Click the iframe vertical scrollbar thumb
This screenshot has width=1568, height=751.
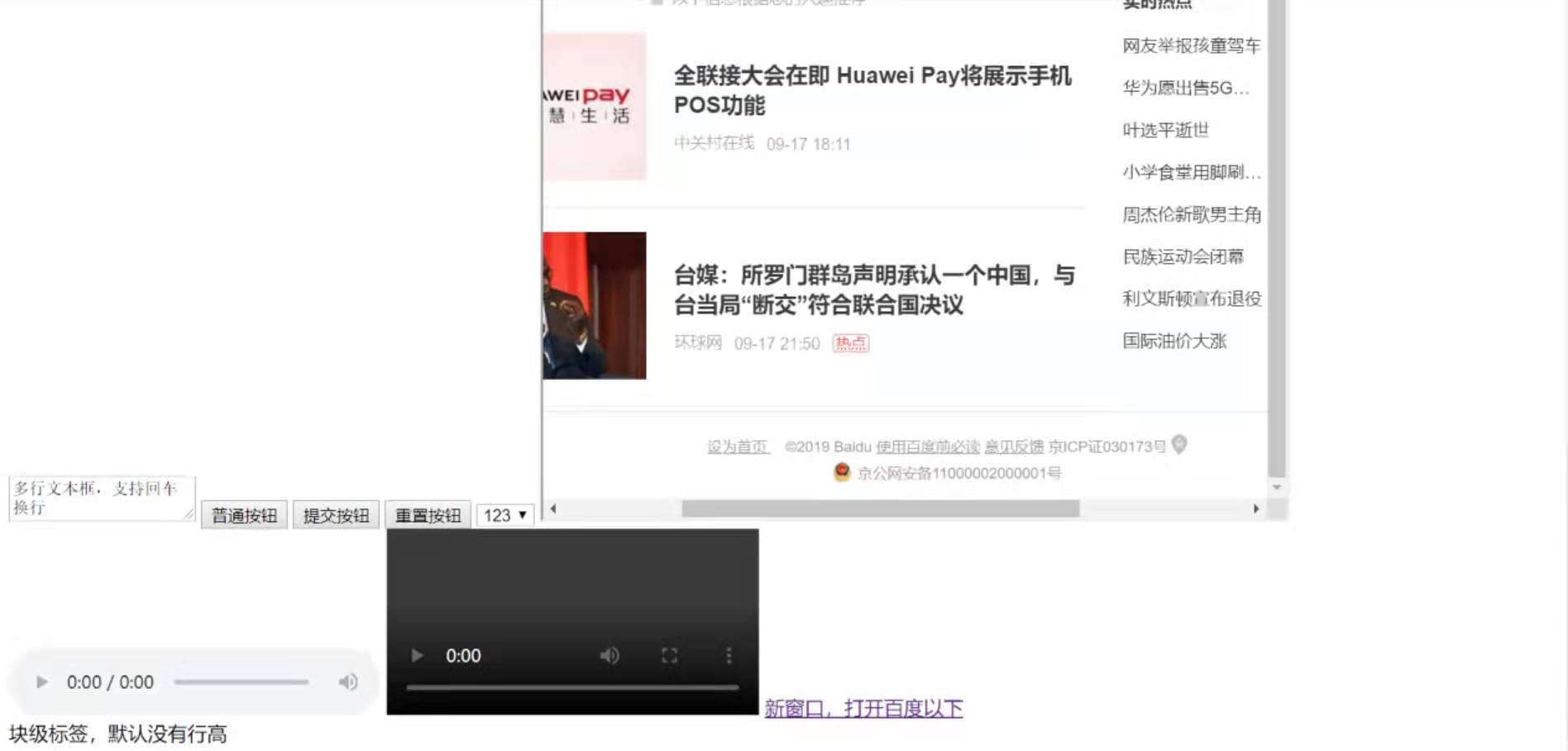pos(1277,239)
